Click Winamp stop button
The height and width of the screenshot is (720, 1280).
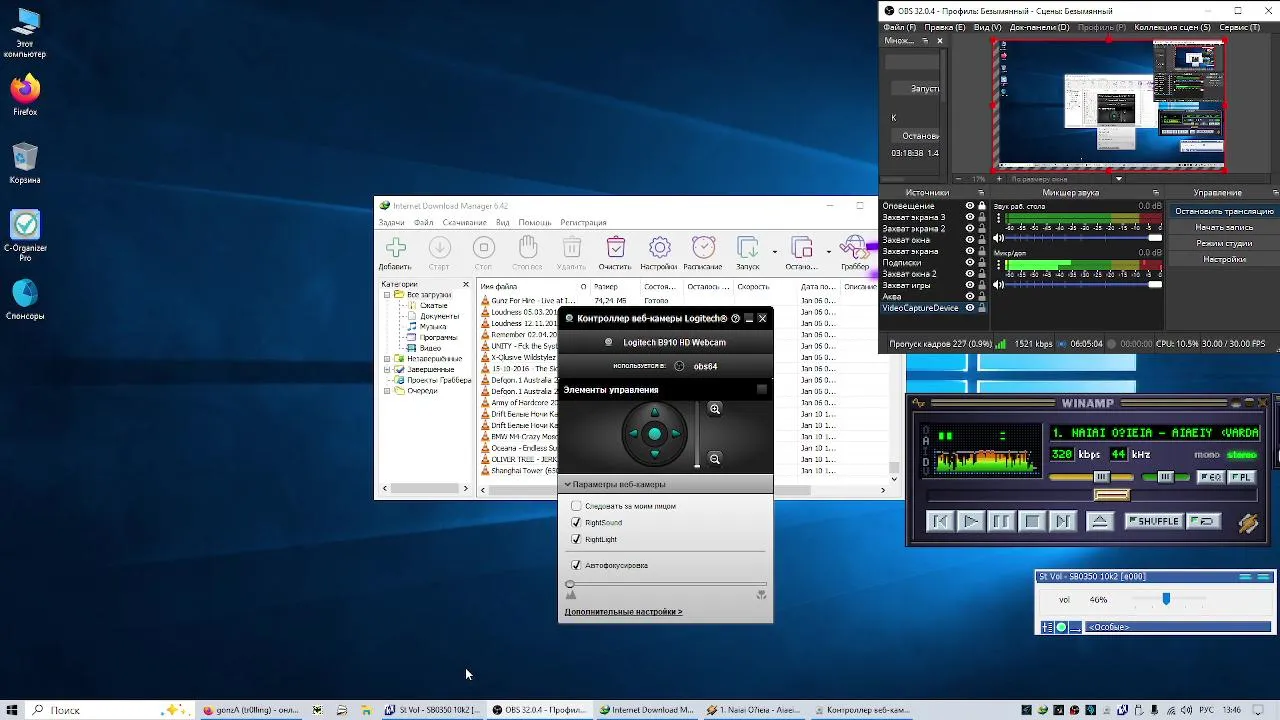[1032, 521]
